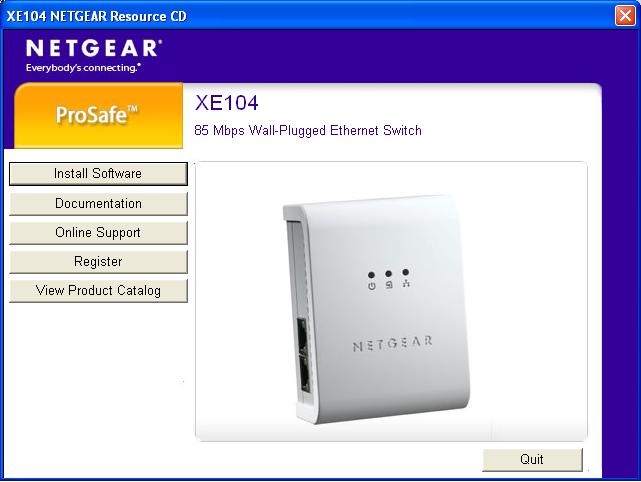Select Online Support
641x482 pixels.
(98, 233)
